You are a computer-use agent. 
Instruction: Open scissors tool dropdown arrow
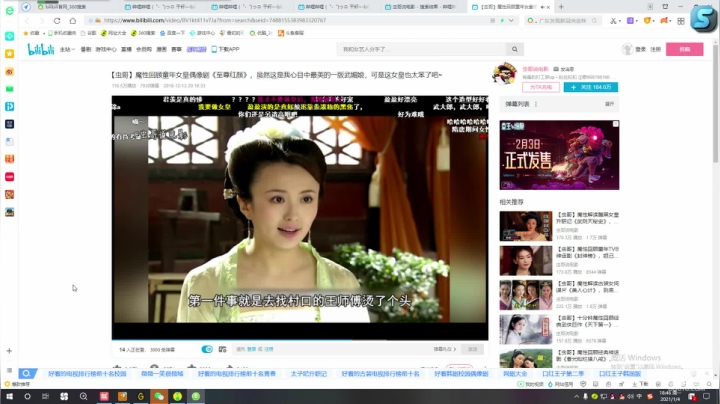pyautogui.click(x=619, y=21)
